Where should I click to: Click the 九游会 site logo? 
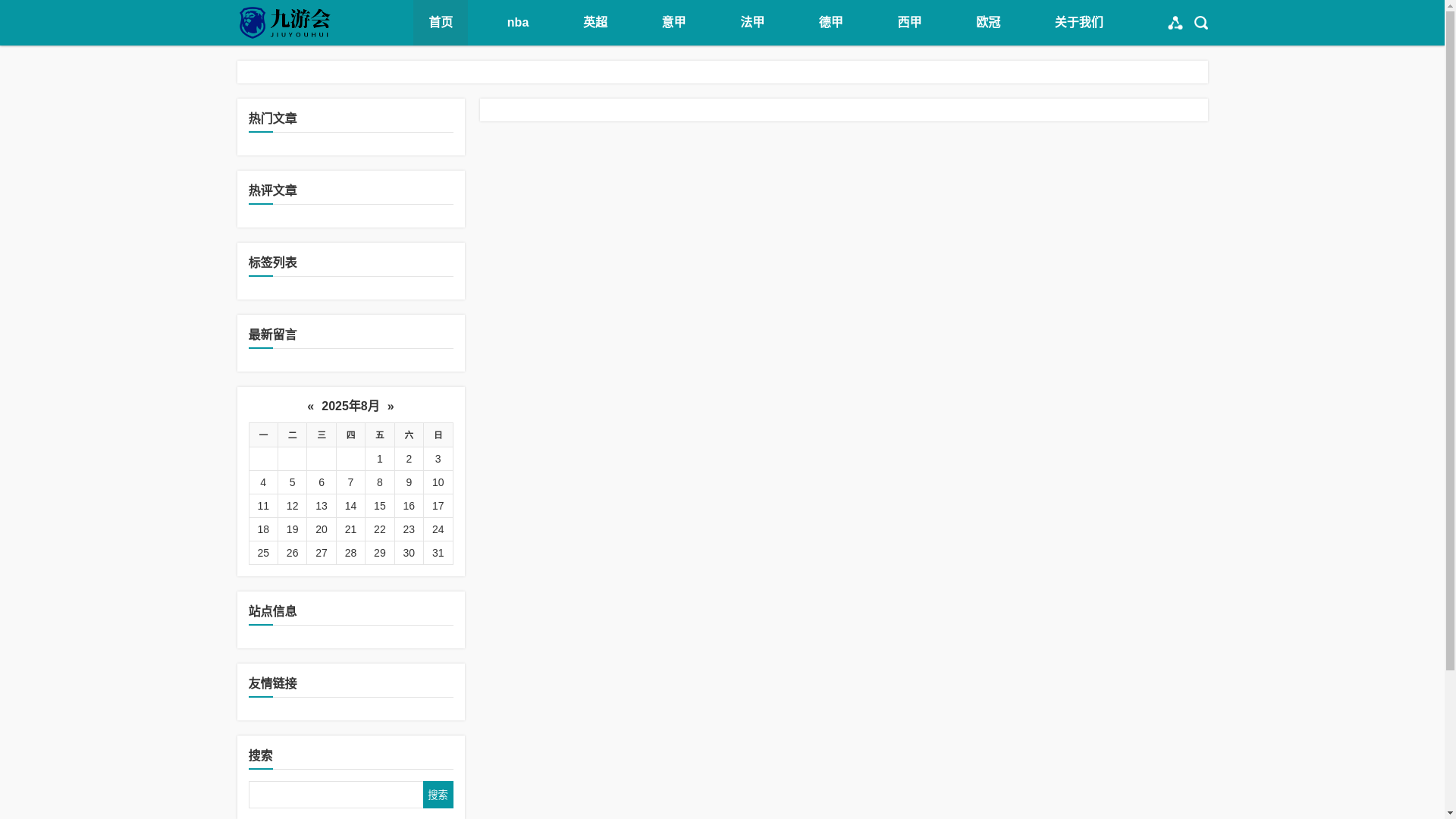(284, 23)
